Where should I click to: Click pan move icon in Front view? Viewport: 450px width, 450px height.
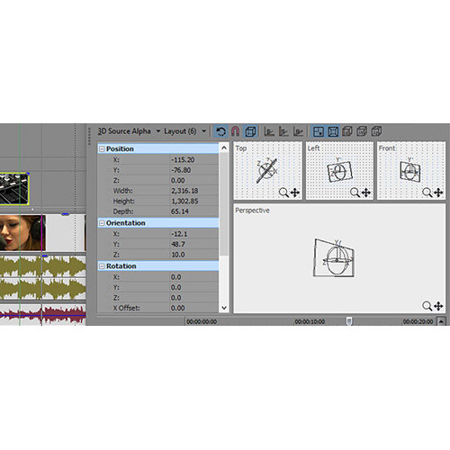coord(438,192)
